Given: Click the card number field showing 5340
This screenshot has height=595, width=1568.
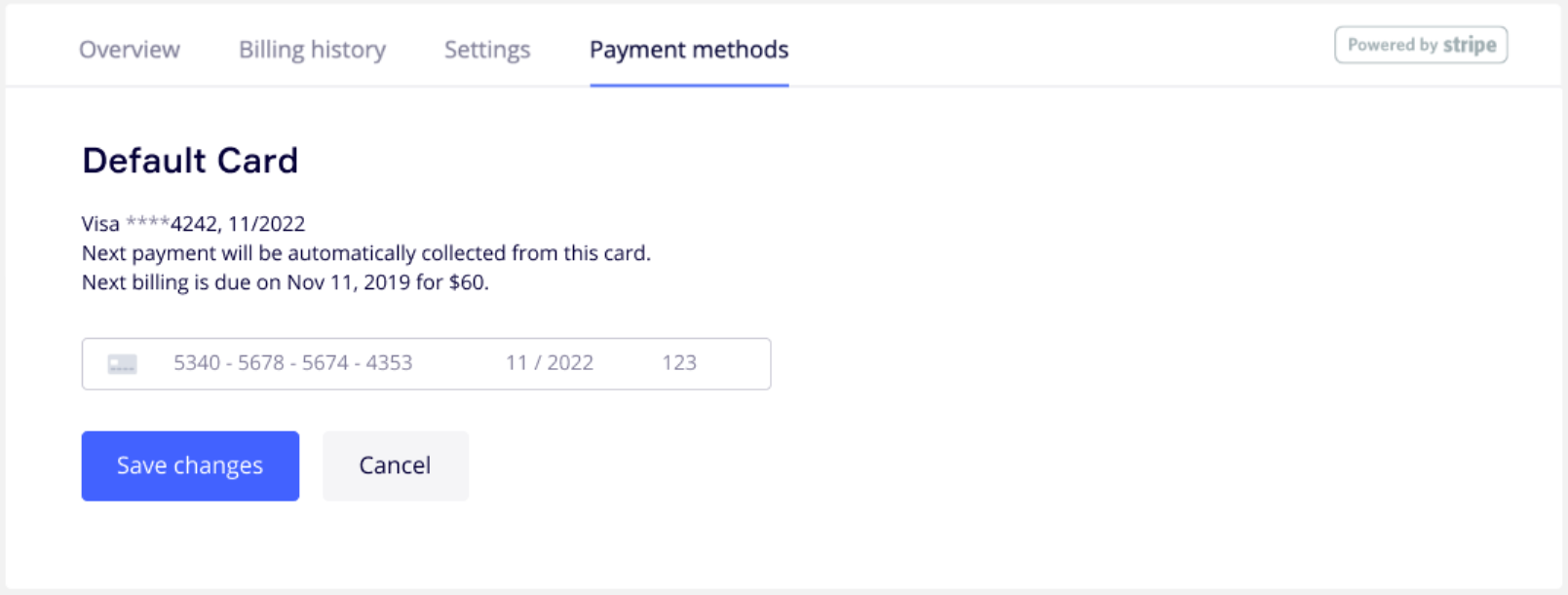Looking at the screenshot, I should (292, 362).
